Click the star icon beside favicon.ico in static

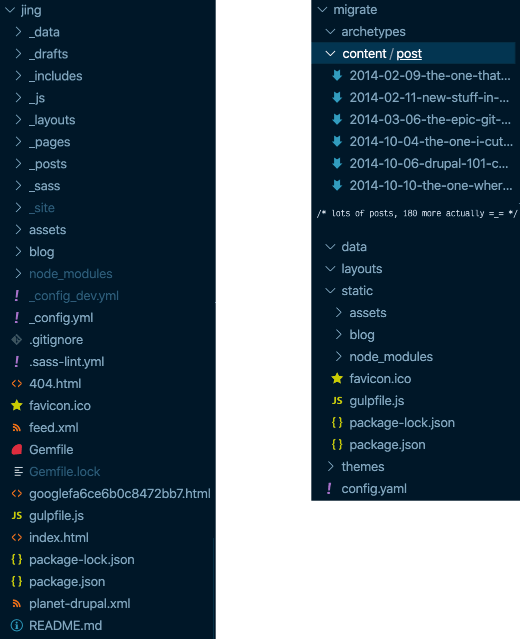click(x=337, y=379)
